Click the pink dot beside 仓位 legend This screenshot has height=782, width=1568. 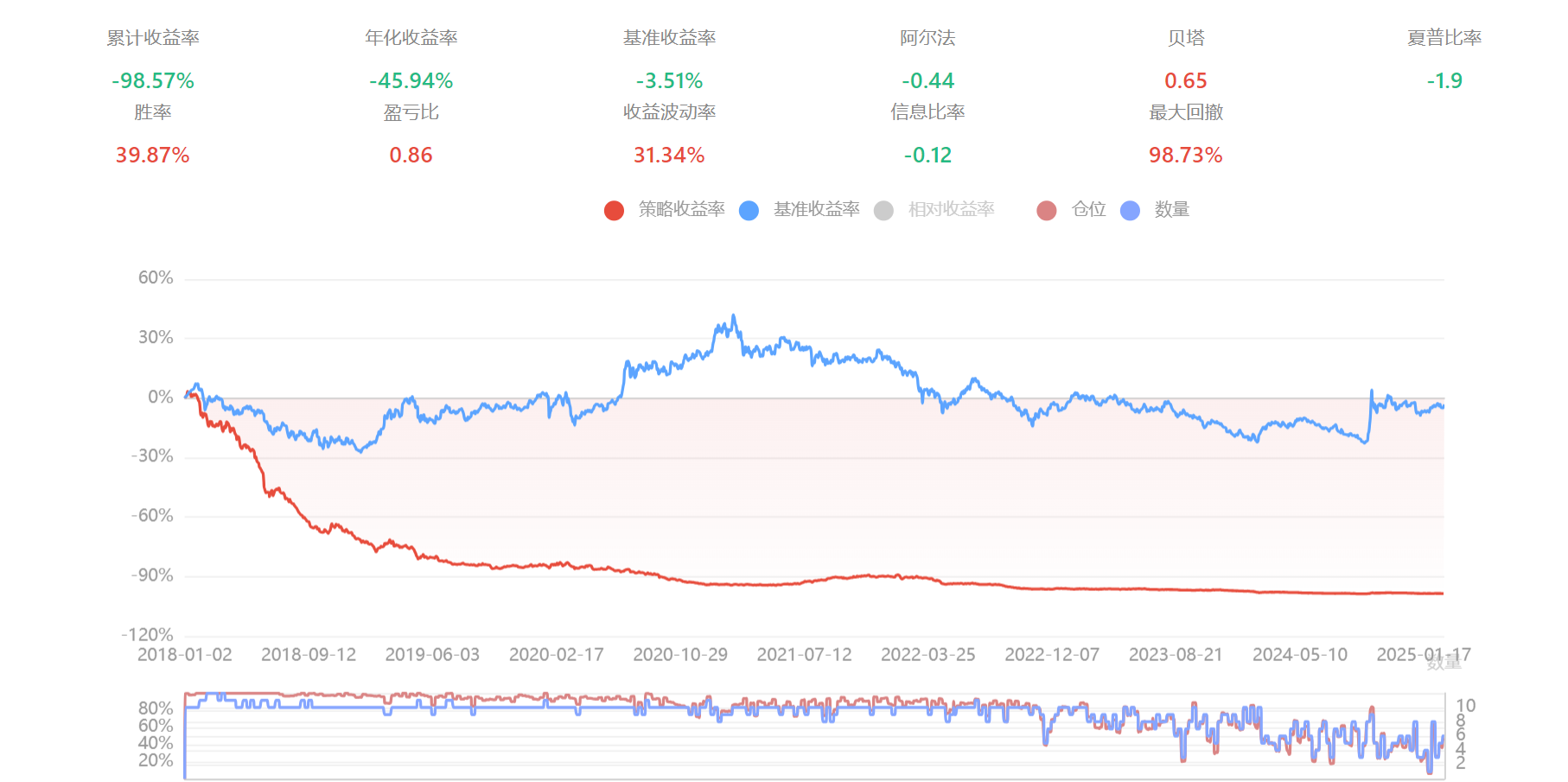point(1046,210)
